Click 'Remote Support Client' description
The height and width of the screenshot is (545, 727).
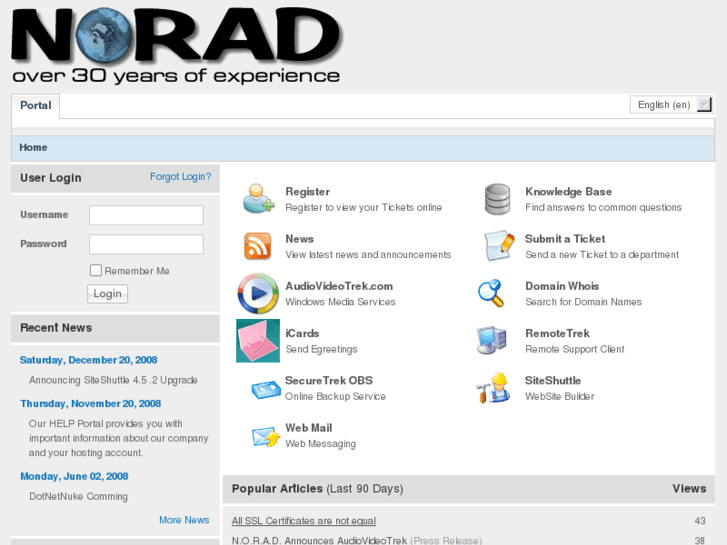574,349
